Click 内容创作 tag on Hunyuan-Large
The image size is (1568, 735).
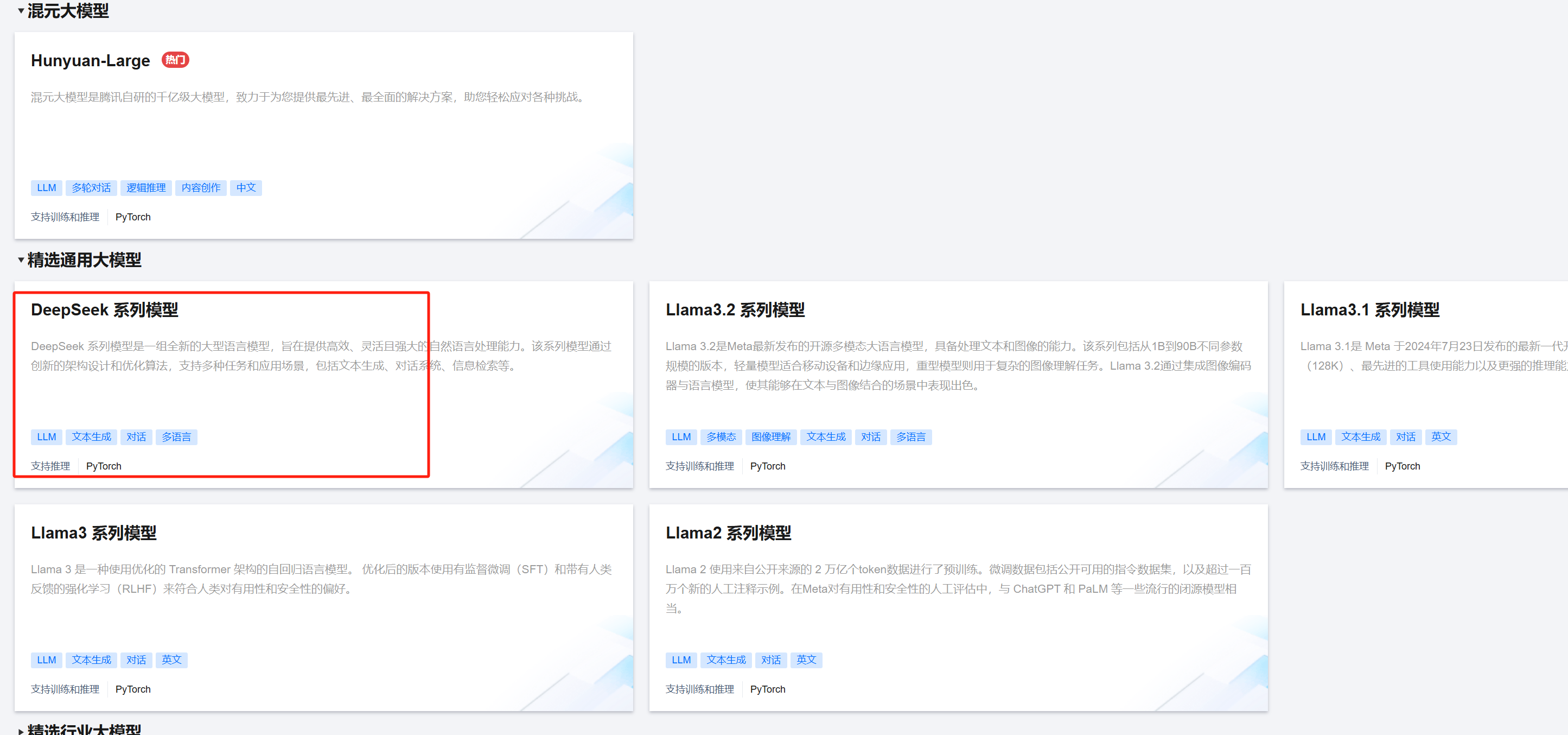(201, 188)
